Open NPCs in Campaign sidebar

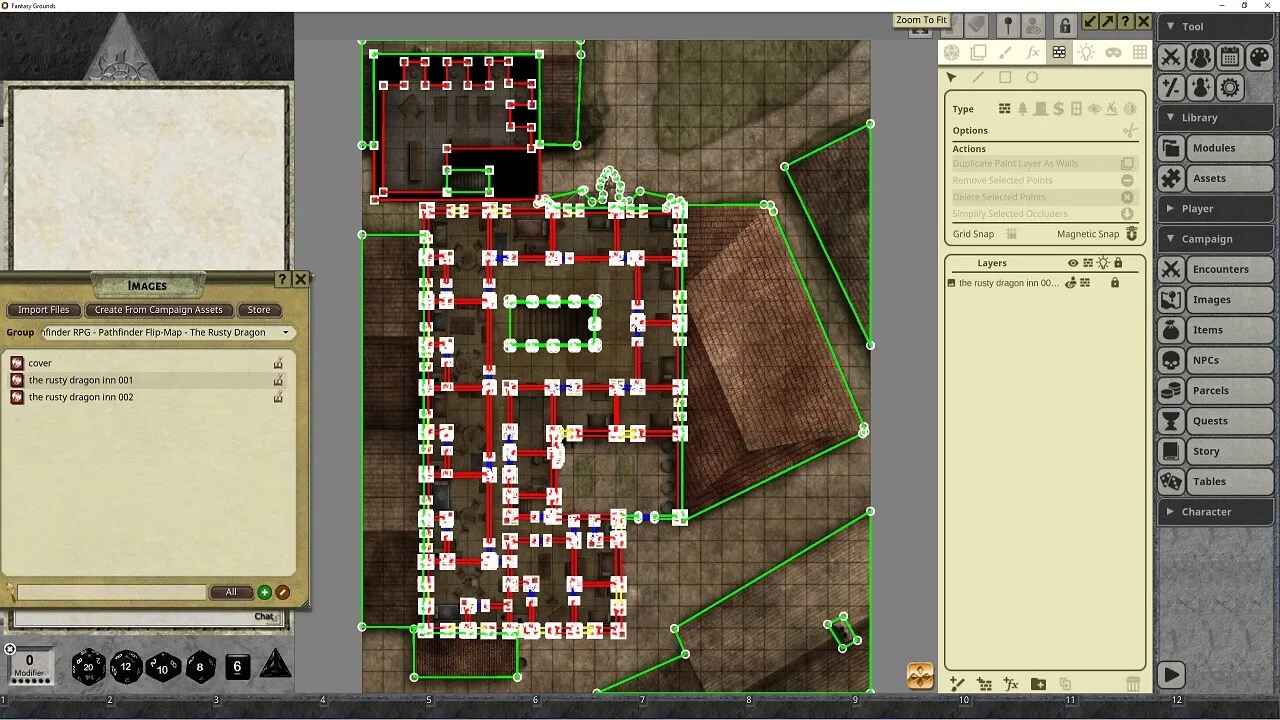click(1216, 360)
